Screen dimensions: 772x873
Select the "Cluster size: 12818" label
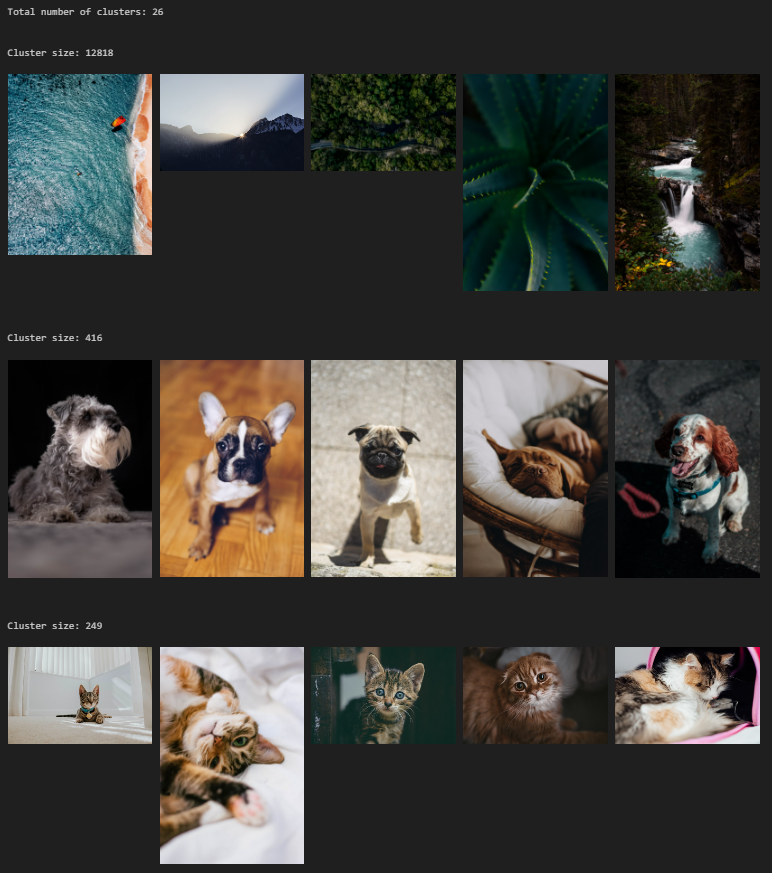tap(60, 52)
